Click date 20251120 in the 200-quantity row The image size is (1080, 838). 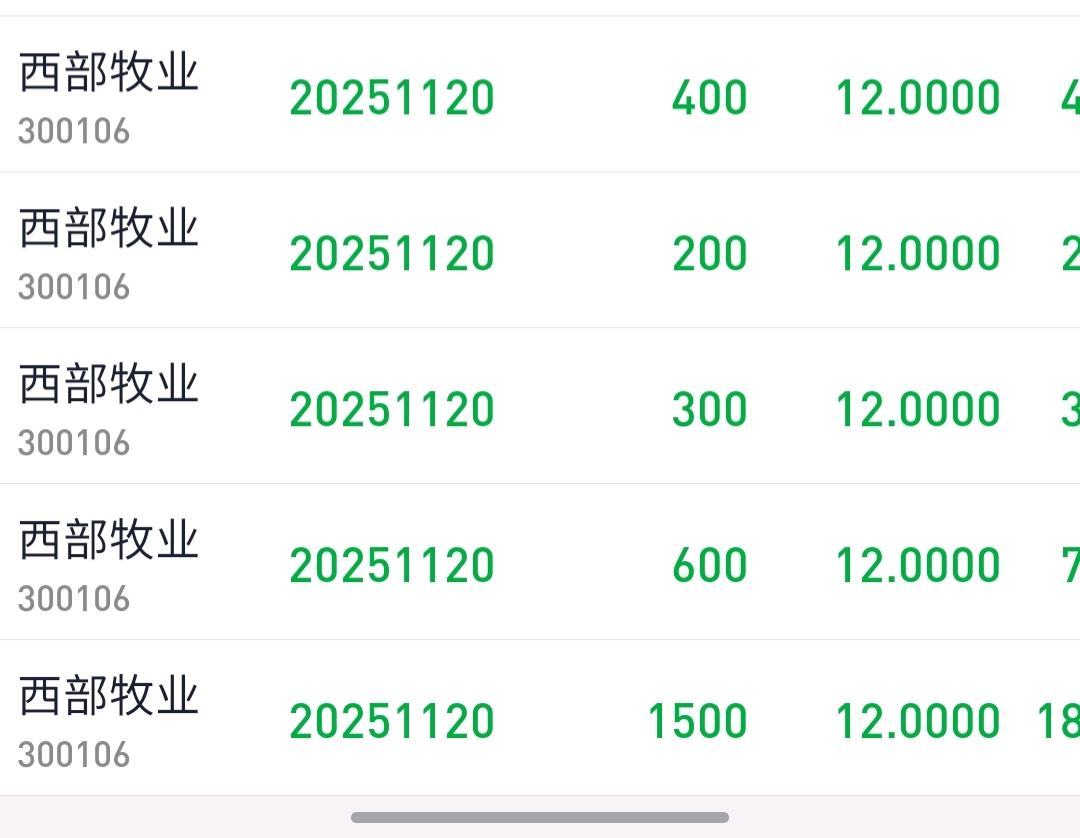tap(392, 254)
